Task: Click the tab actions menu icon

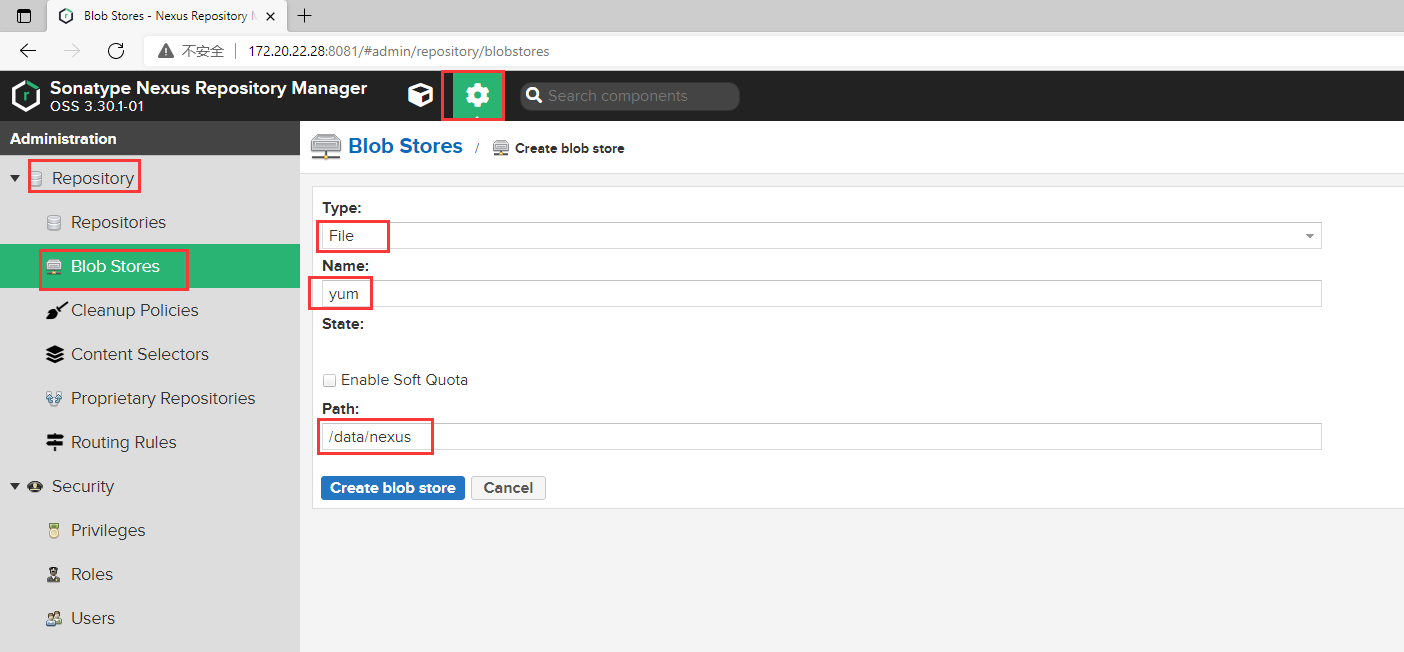Action: point(24,16)
